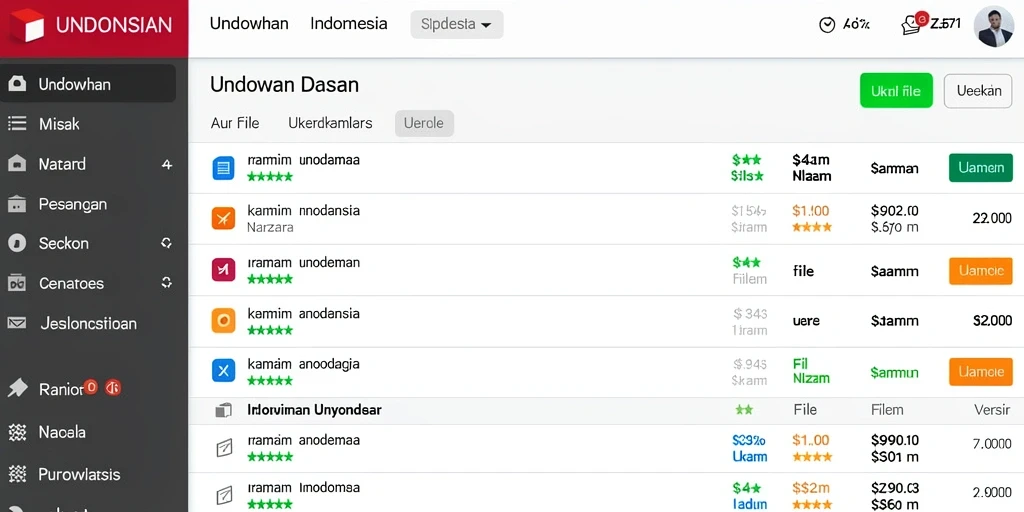This screenshot has height=512, width=1024.
Task: Open the user profile avatar
Action: 993,27
